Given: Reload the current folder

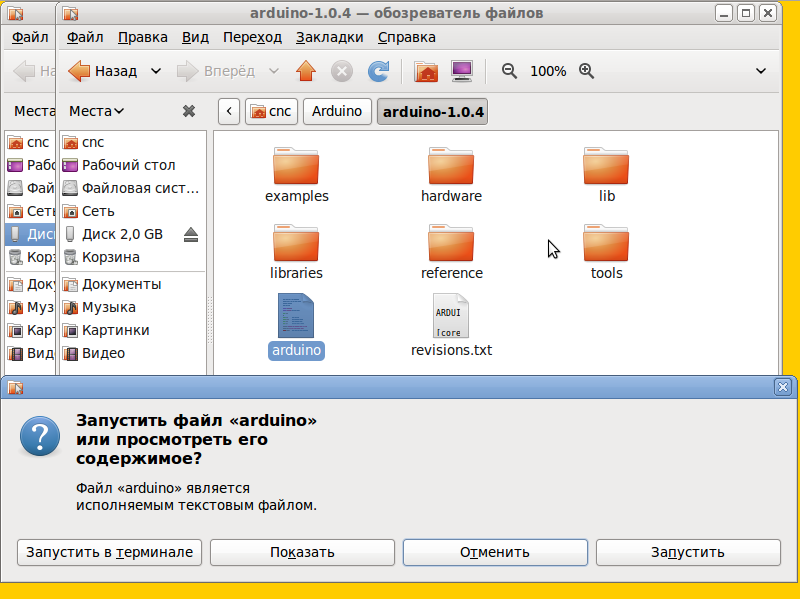Looking at the screenshot, I should [379, 71].
